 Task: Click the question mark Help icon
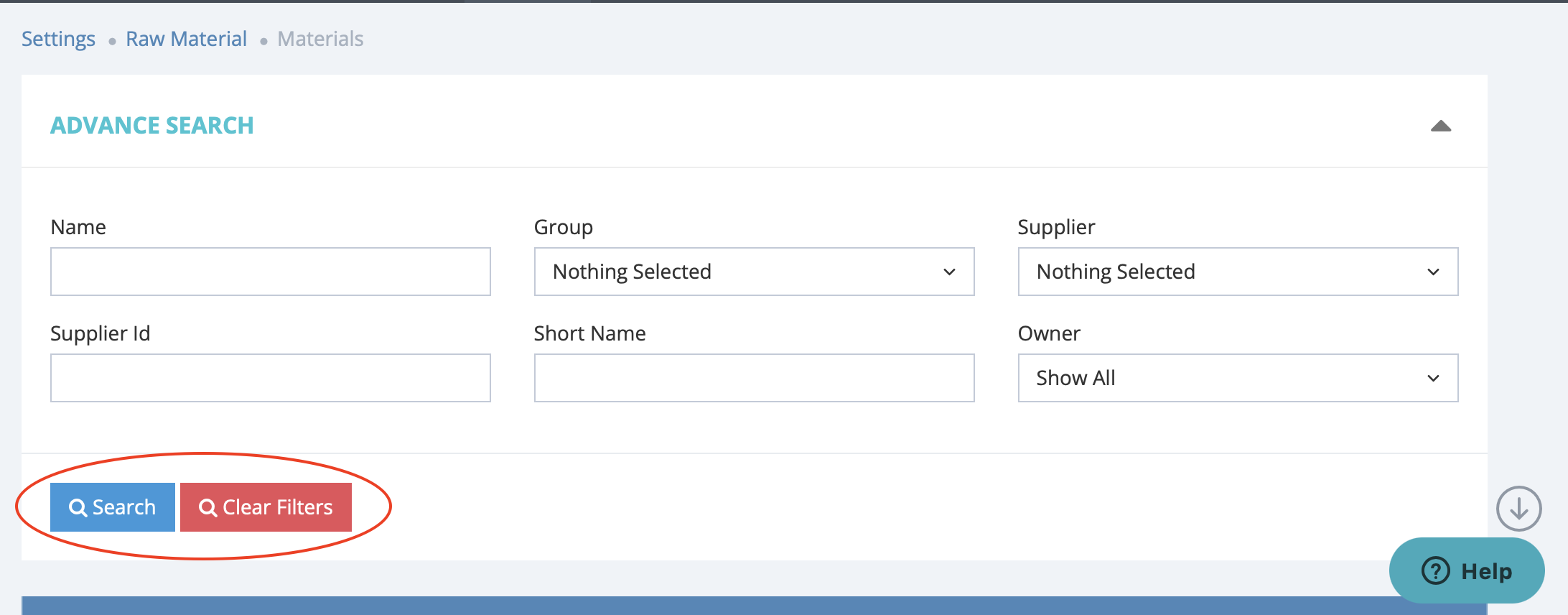pyautogui.click(x=1435, y=571)
